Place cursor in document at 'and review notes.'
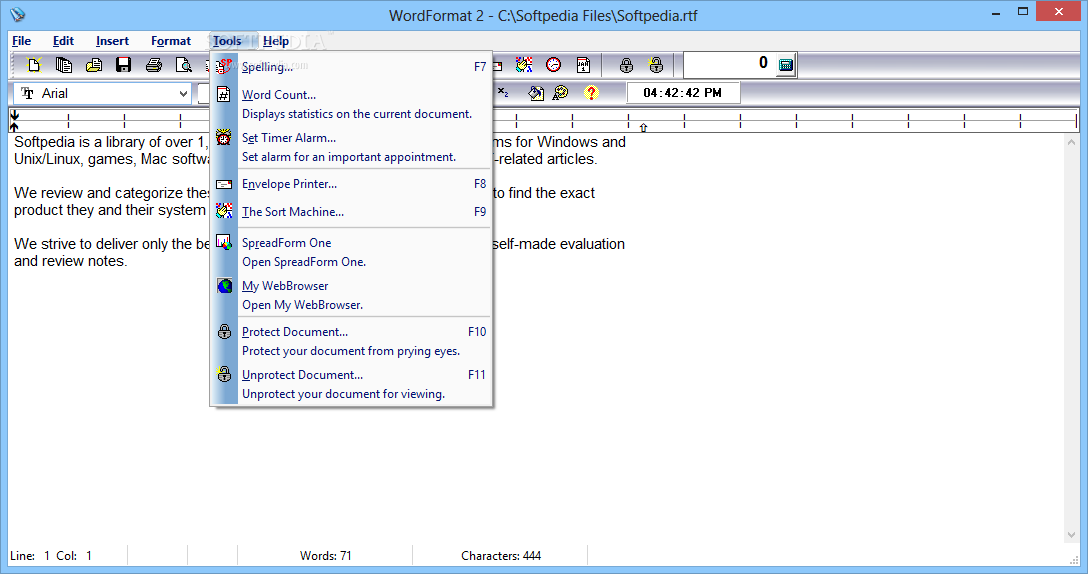The height and width of the screenshot is (574, 1088). [x=70, y=262]
